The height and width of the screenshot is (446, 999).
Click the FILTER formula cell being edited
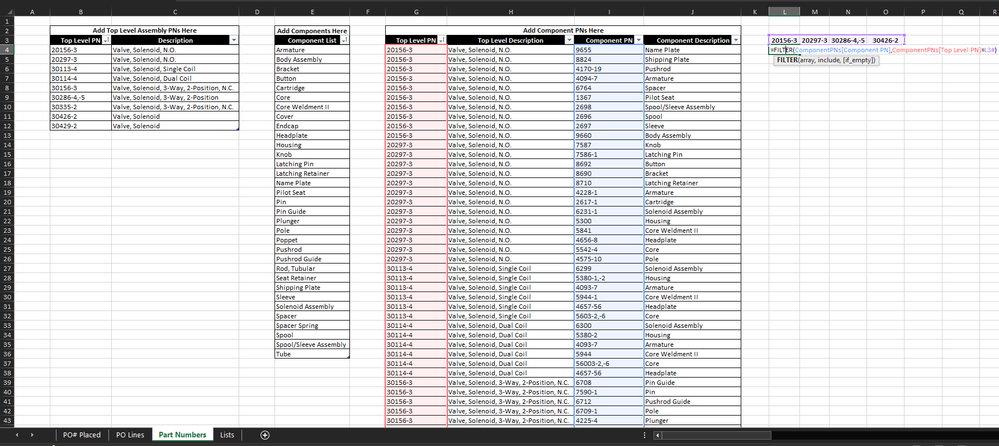coord(883,50)
